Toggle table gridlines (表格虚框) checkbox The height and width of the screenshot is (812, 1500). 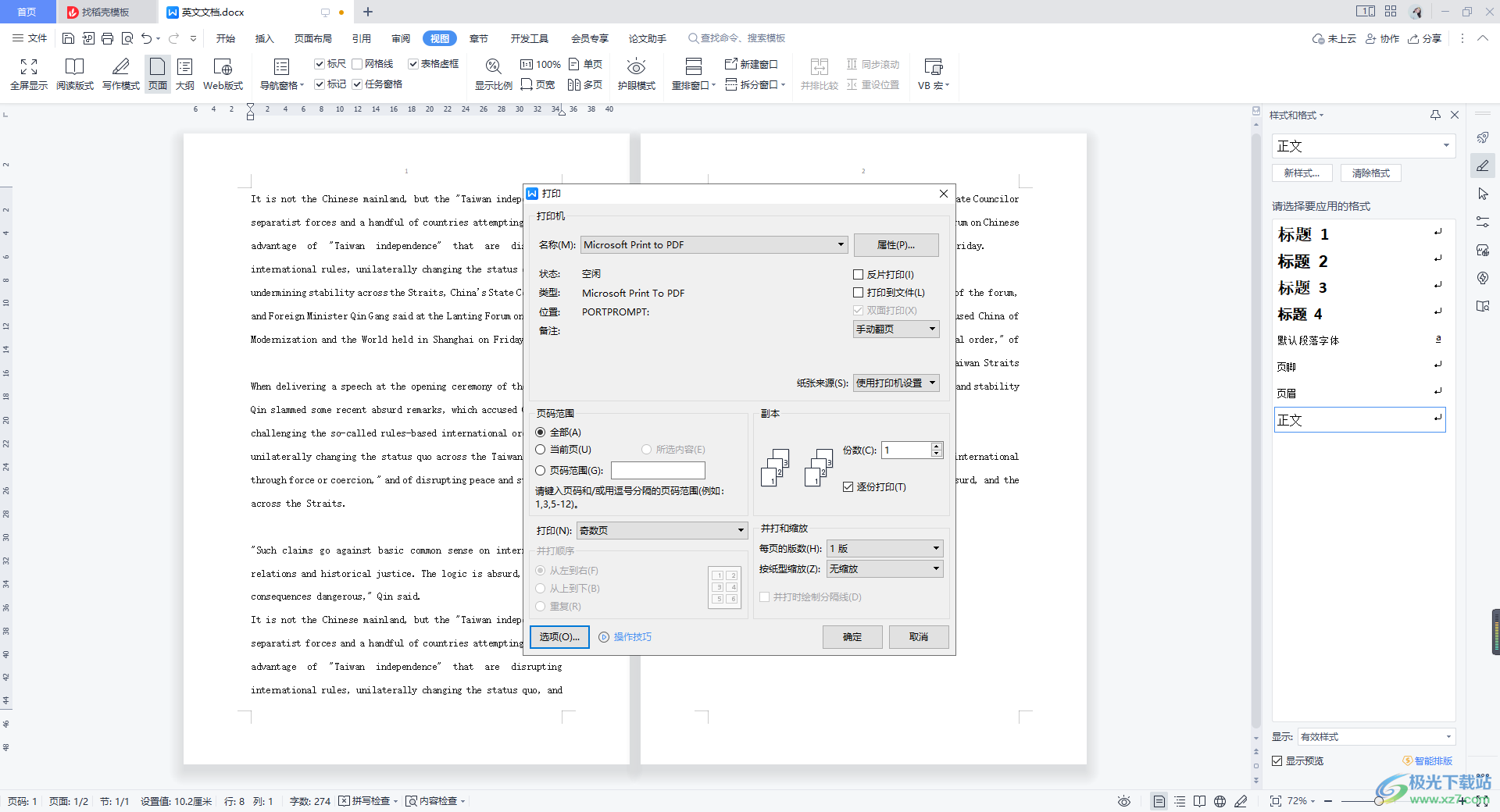[413, 64]
